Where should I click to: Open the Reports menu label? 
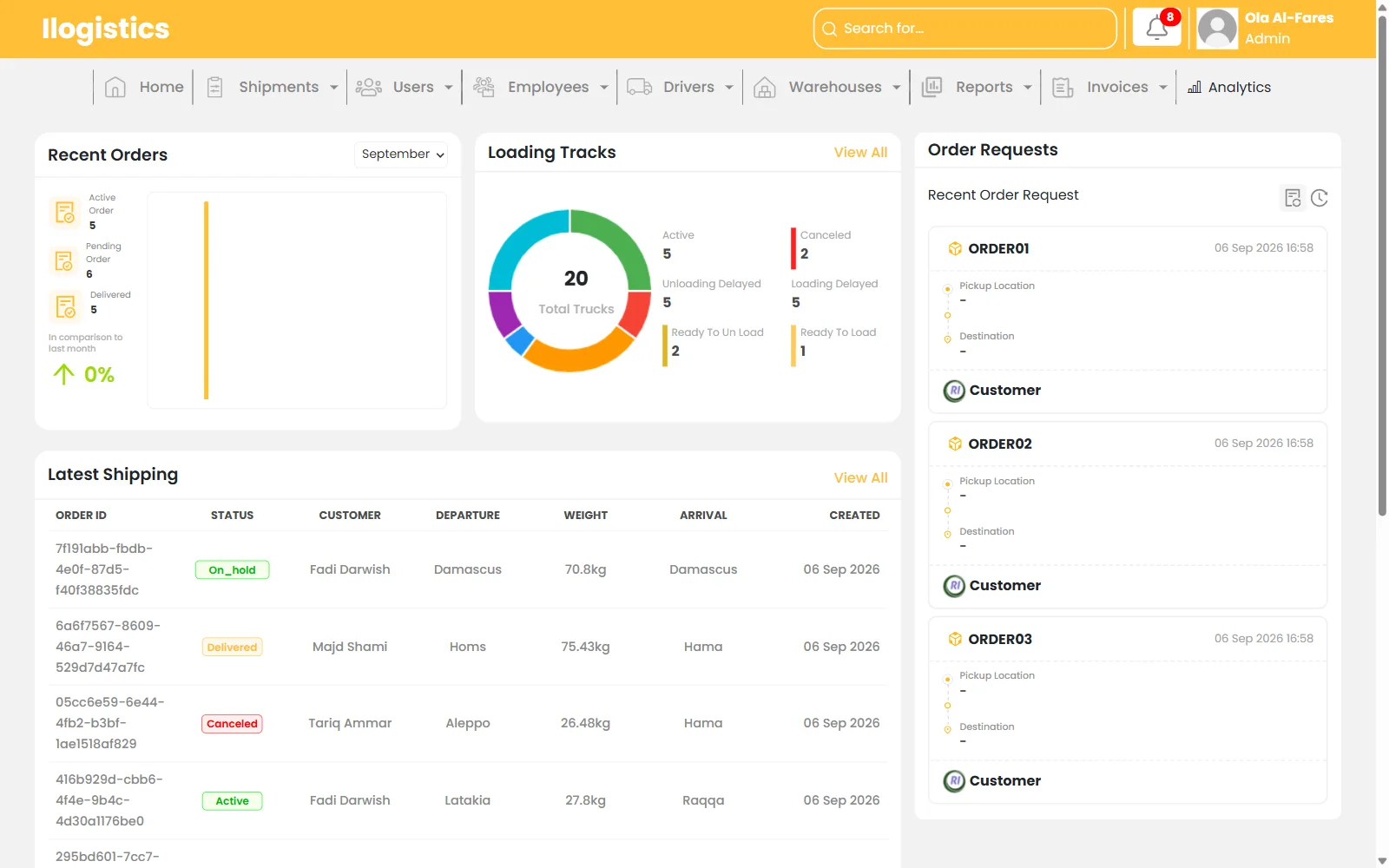(984, 87)
